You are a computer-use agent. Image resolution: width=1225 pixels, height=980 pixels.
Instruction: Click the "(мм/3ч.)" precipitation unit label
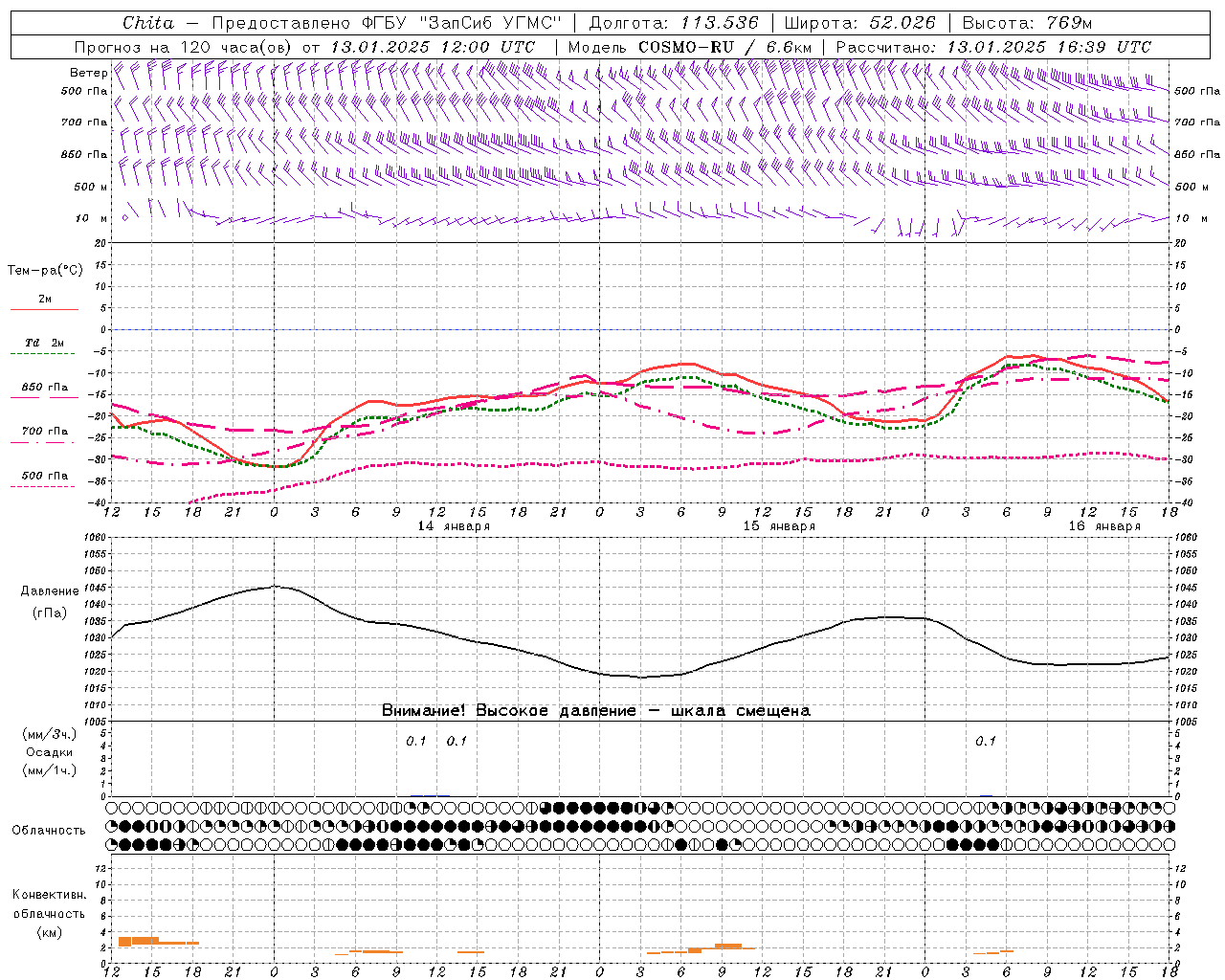point(49,735)
